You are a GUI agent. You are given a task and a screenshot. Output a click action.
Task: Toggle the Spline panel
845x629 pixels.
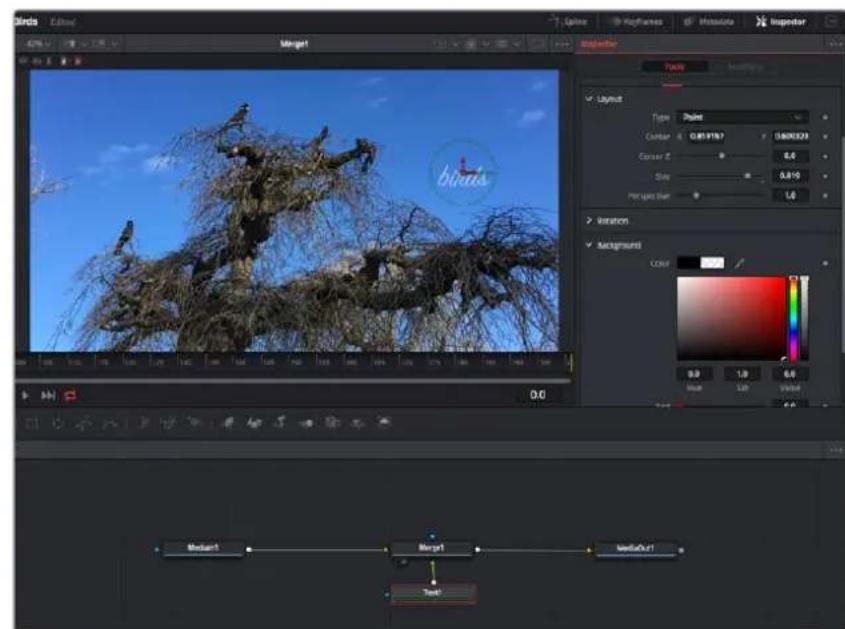click(x=568, y=22)
